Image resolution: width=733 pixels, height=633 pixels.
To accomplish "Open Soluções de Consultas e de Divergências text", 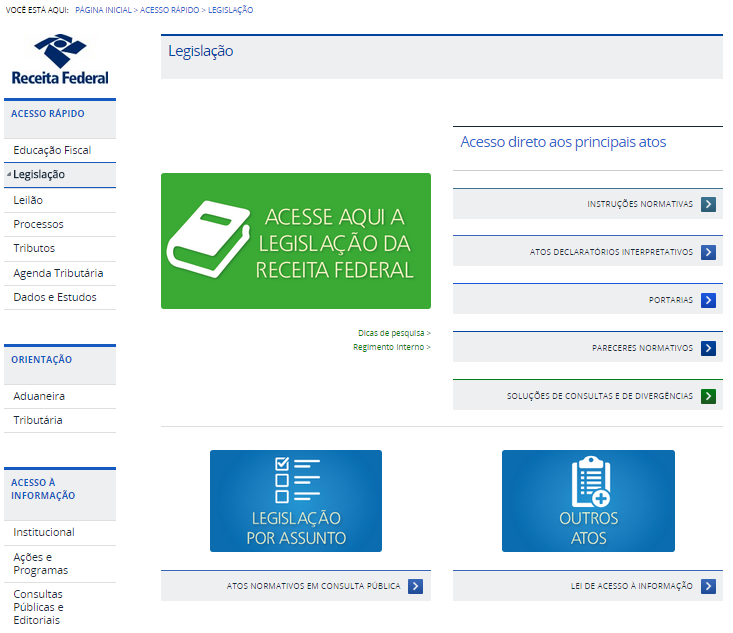I will click(600, 396).
